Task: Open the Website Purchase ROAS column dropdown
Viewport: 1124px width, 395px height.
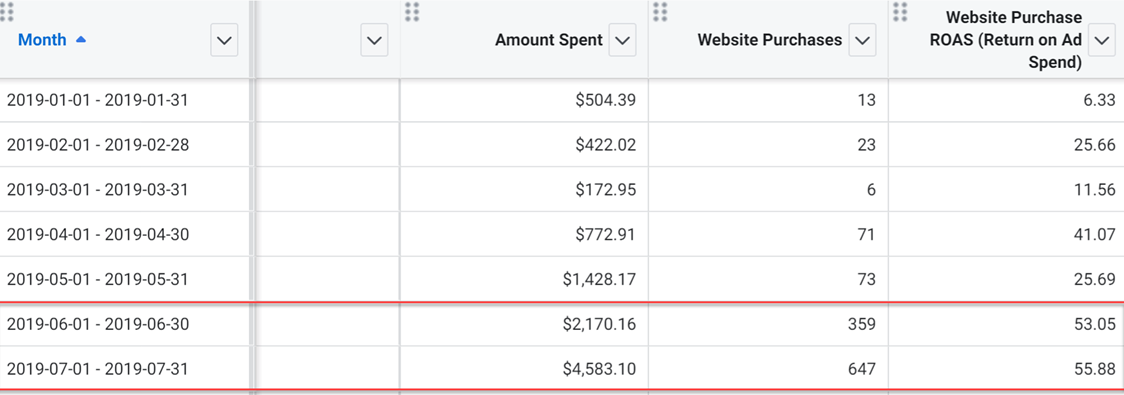Action: [1101, 42]
